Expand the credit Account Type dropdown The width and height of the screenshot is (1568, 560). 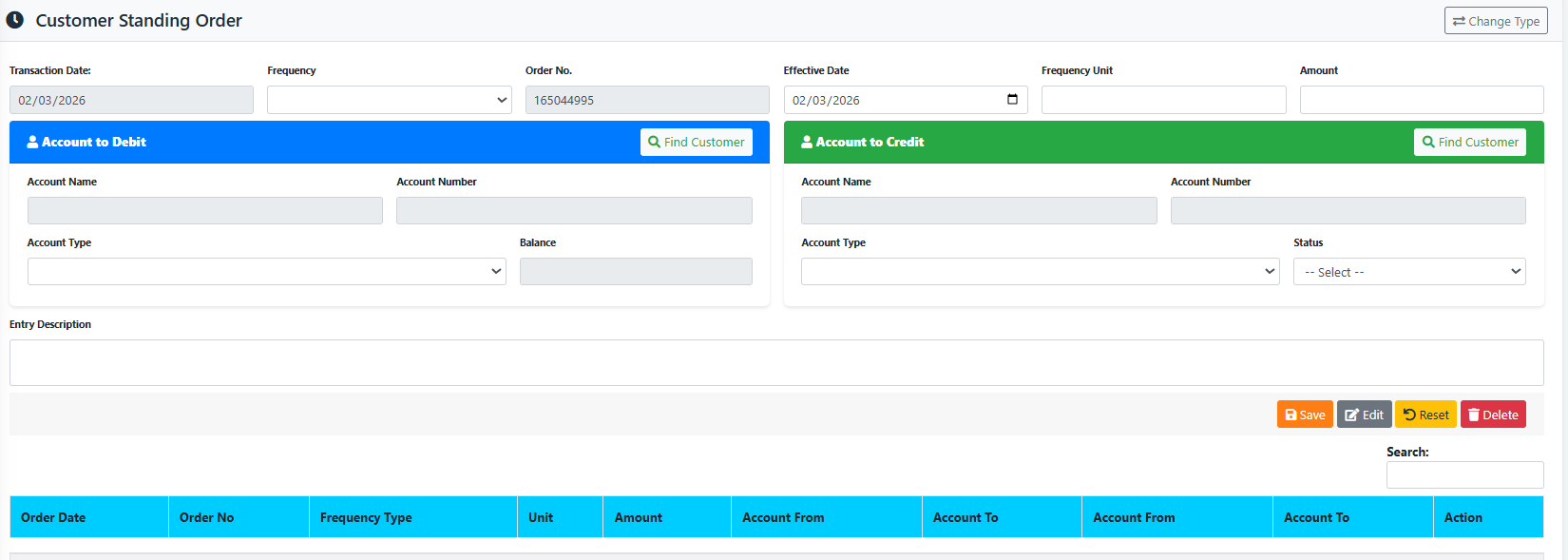pyautogui.click(x=1040, y=272)
